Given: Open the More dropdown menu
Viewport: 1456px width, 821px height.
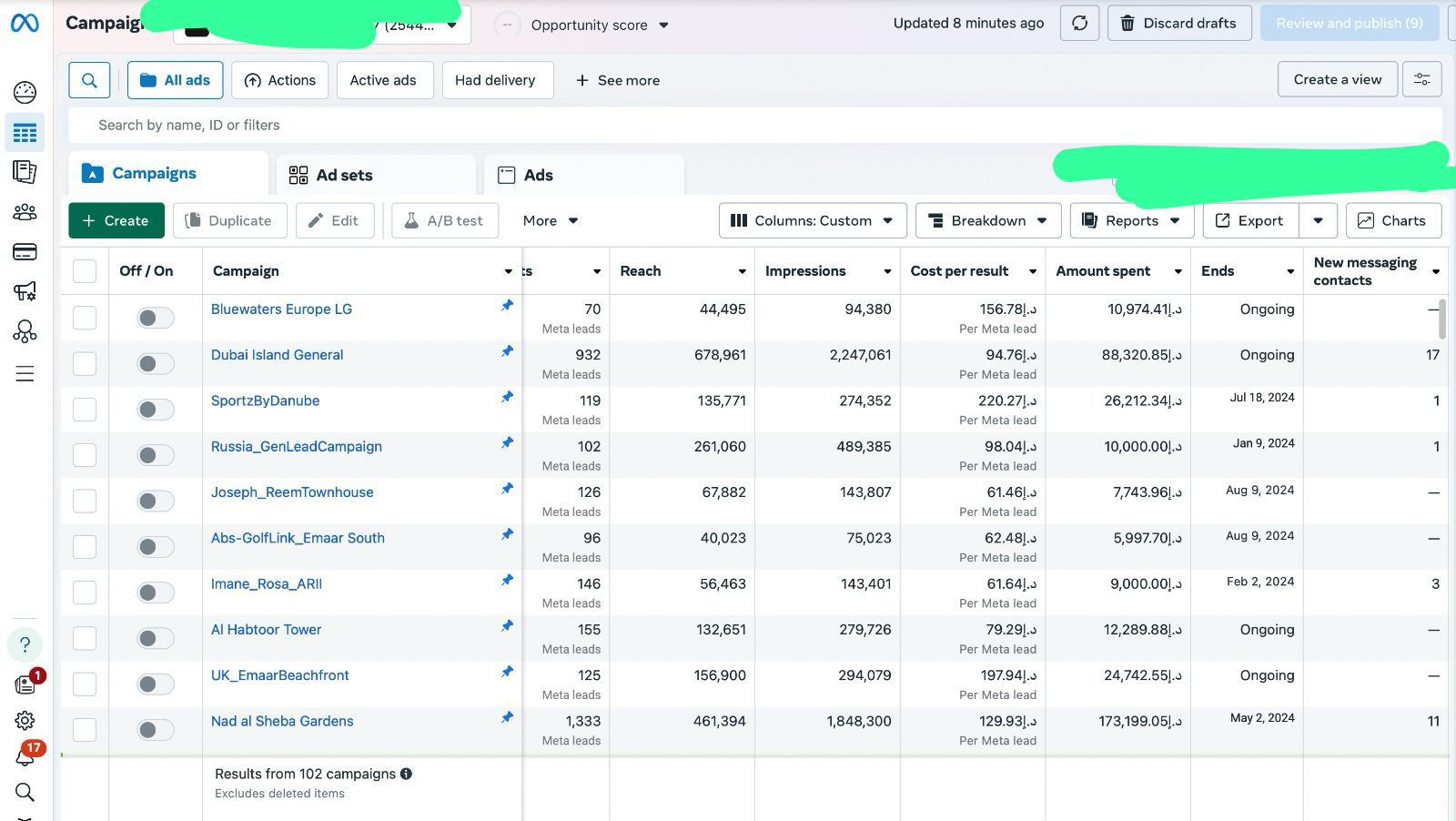Looking at the screenshot, I should coord(551,220).
